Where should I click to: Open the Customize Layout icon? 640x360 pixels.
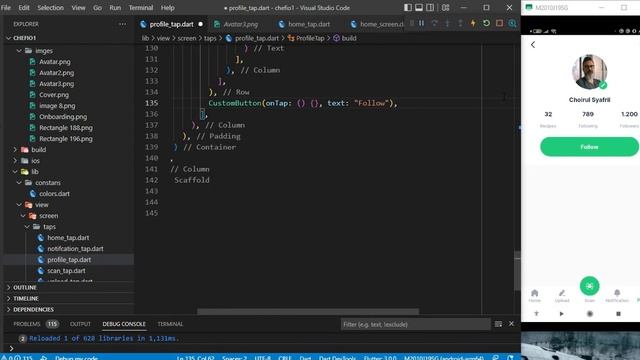446,7
